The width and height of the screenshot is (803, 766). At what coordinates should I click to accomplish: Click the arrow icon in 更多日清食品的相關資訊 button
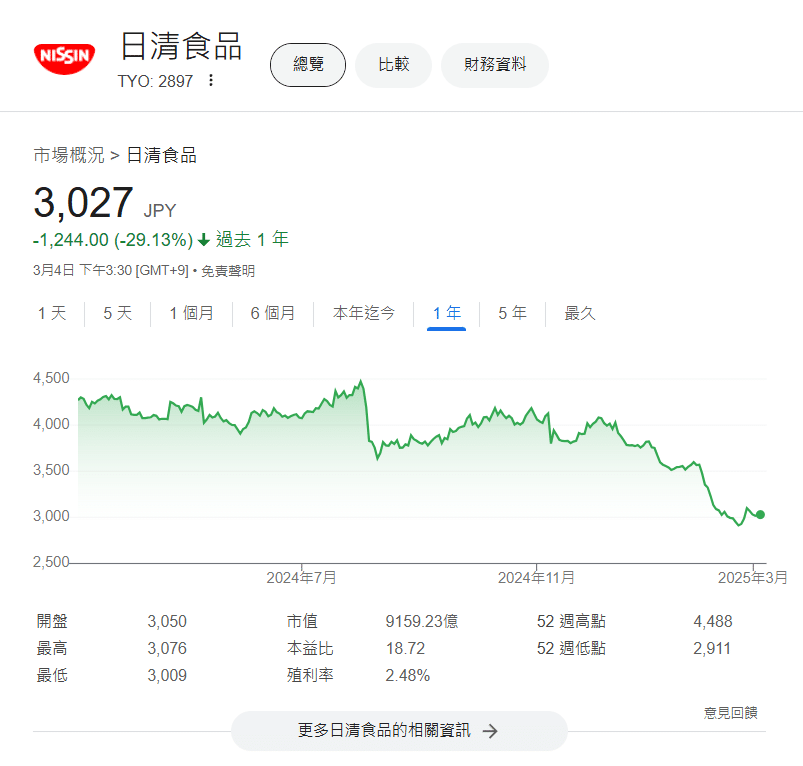(490, 731)
